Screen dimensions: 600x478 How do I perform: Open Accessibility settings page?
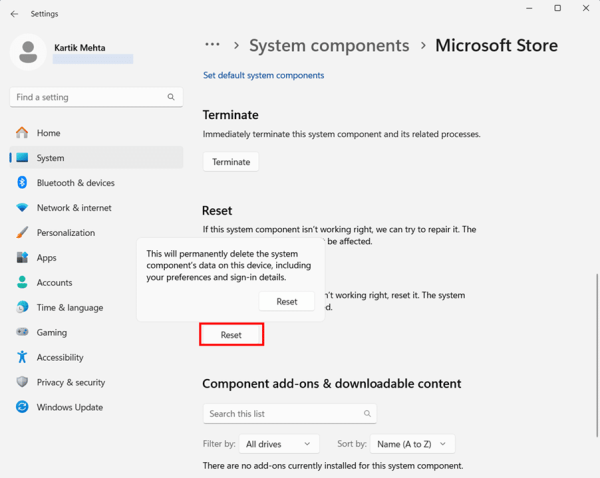[96, 357]
